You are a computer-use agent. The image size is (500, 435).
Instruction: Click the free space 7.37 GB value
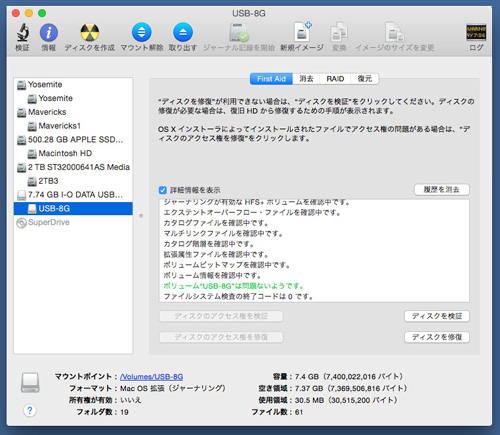(351, 389)
